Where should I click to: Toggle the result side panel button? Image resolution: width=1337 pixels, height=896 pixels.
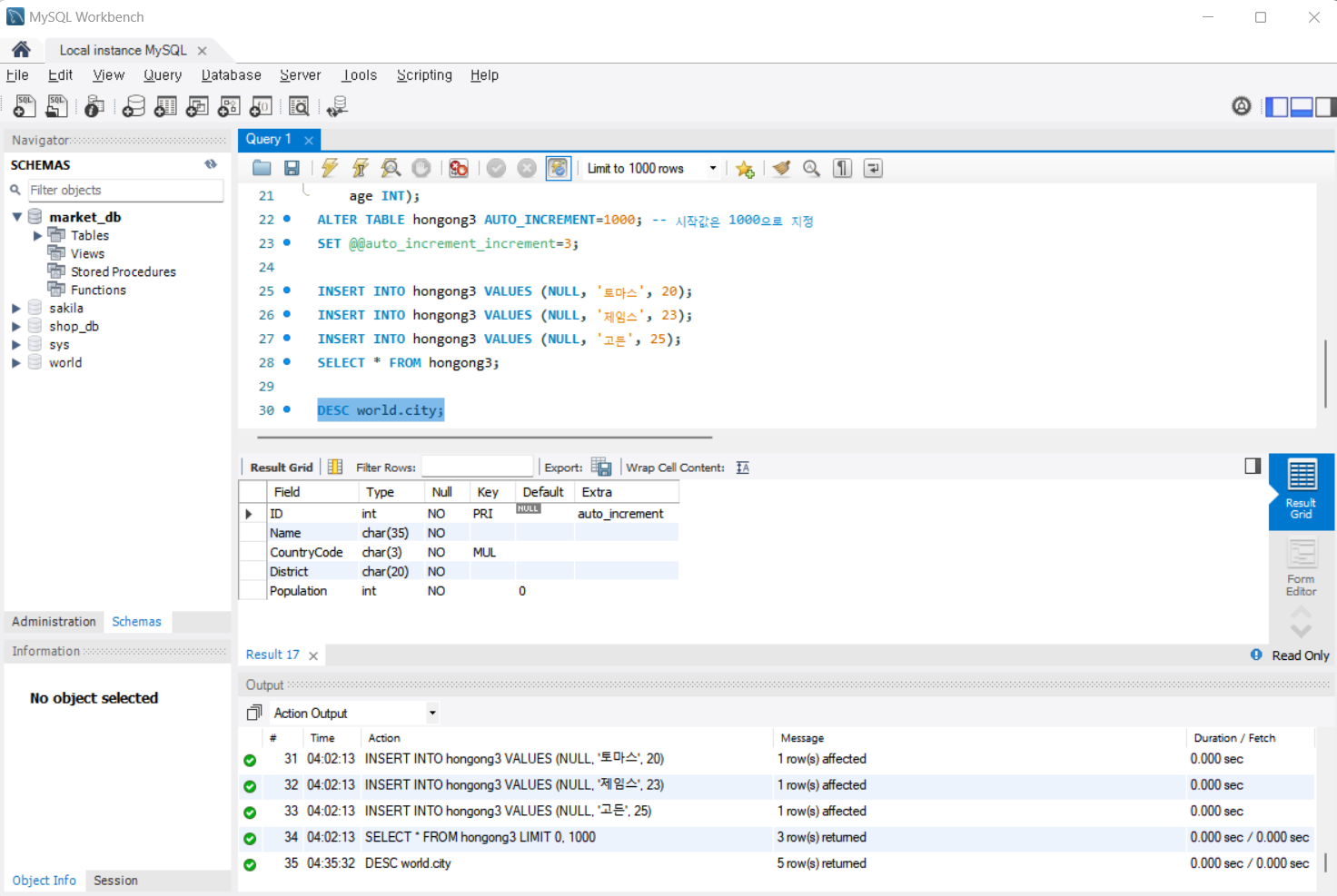1253,466
